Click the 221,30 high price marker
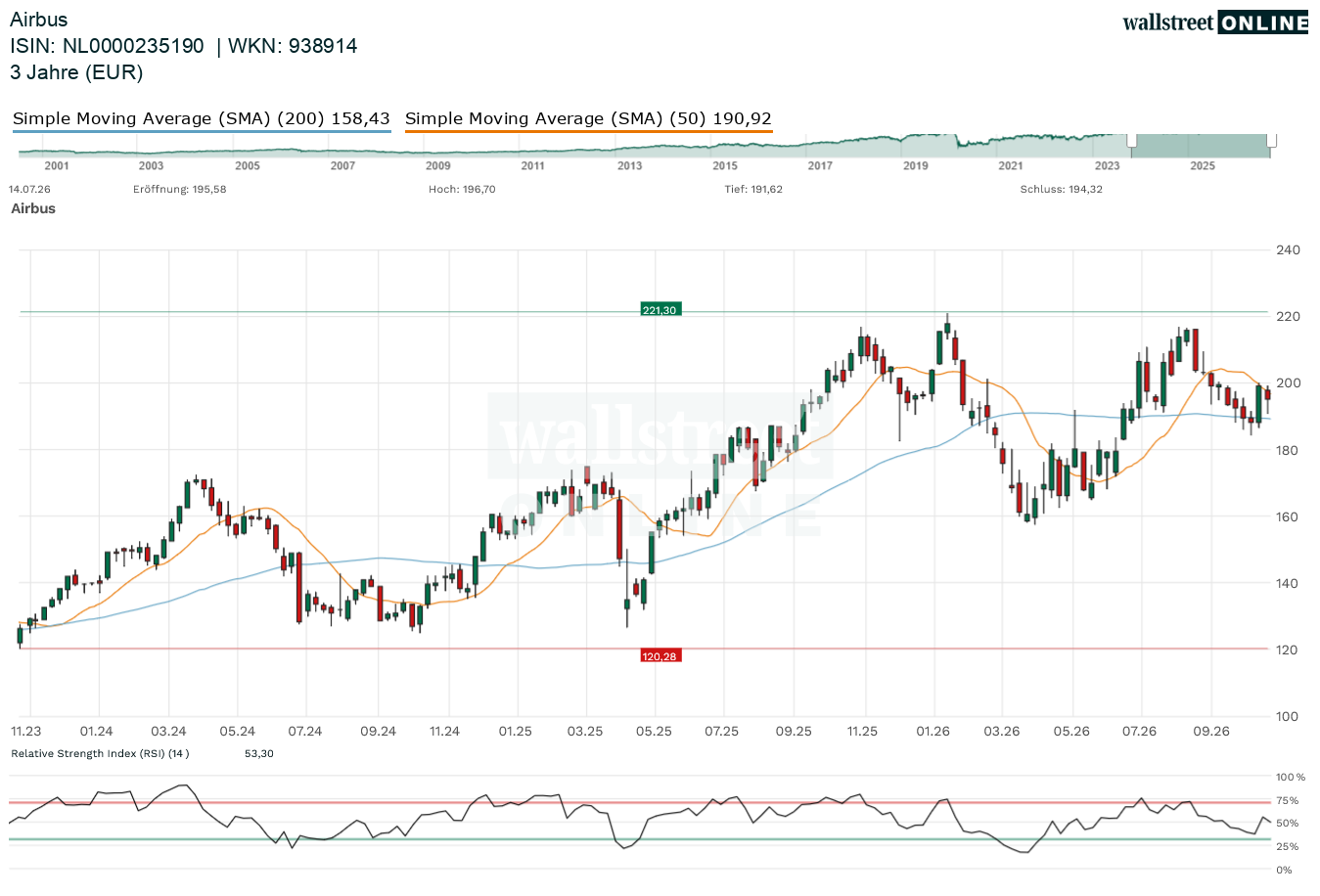Screen dimensions: 1320x896 (660, 310)
